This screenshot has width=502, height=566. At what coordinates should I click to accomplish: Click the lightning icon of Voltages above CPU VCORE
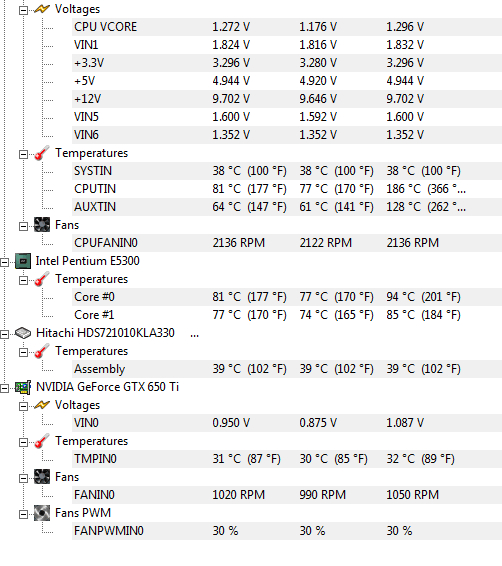[x=42, y=9]
